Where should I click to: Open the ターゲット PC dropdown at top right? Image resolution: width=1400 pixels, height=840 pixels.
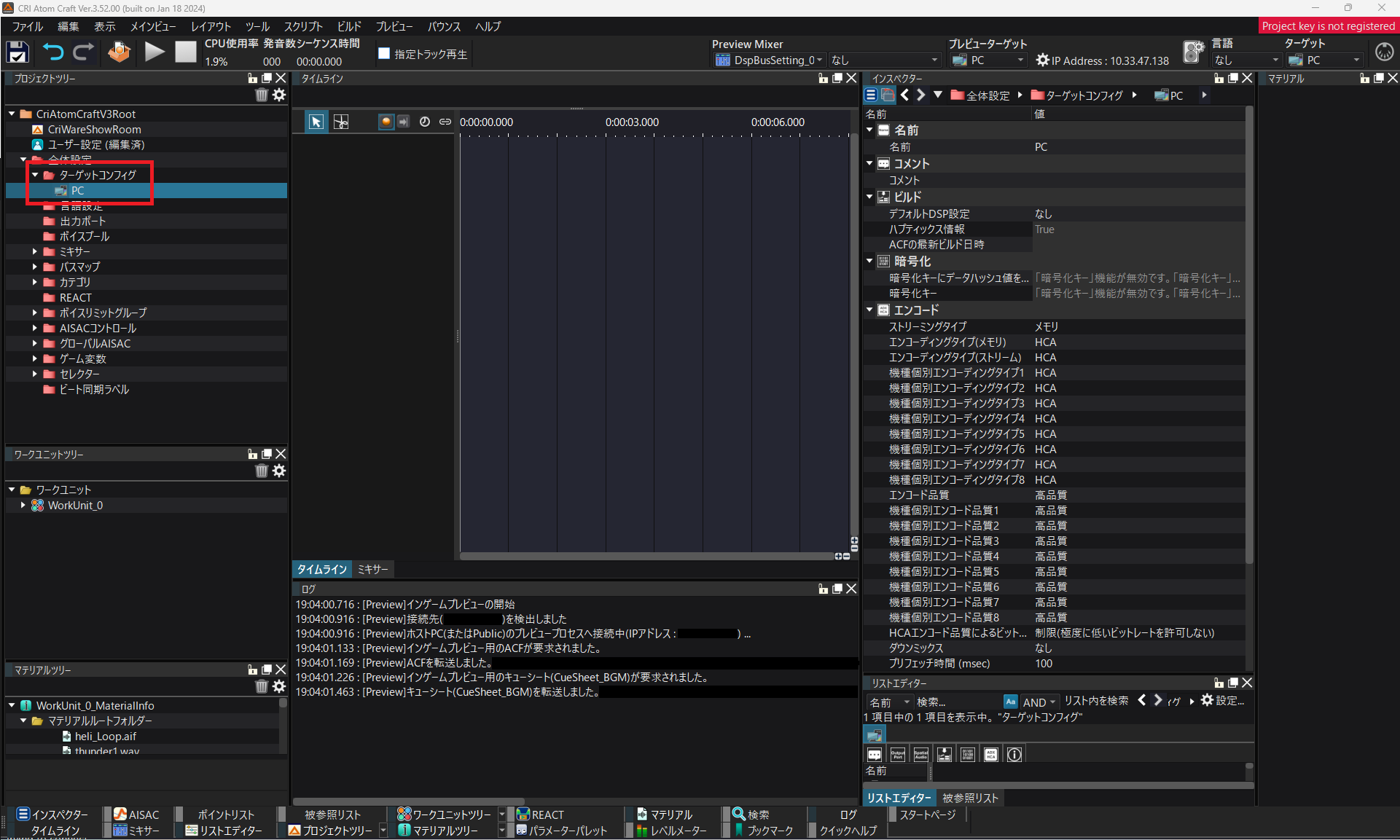point(1324,60)
